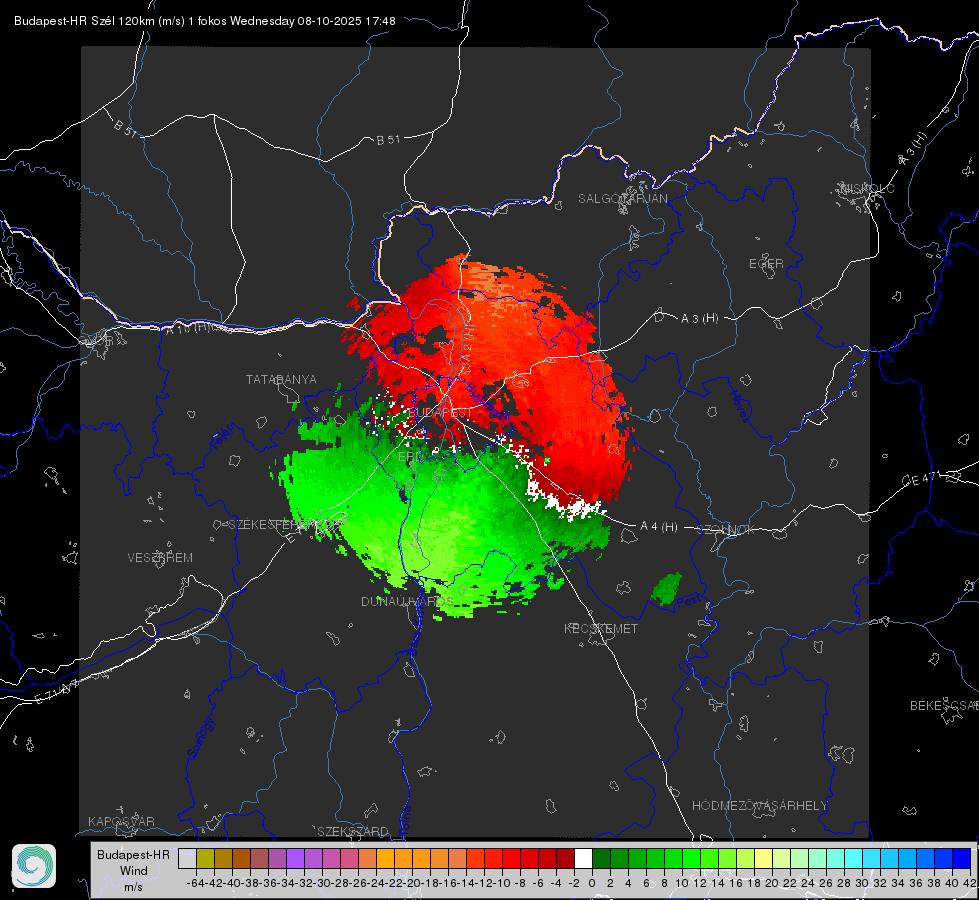The image size is (979, 900).
Task: Click the ÉRD label south of Budapest
Action: (410, 457)
